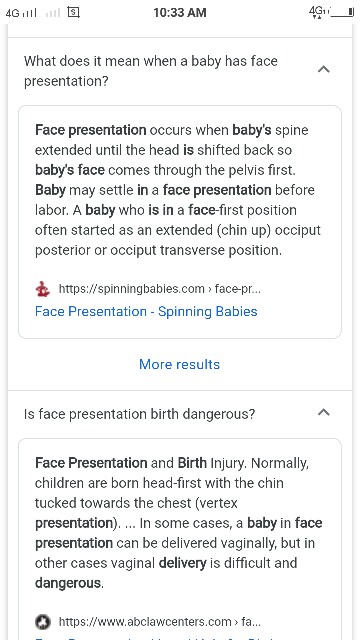Image resolution: width=360 pixels, height=640 pixels.
Task: Tap the 4G signal strength icon
Action: 21,13
